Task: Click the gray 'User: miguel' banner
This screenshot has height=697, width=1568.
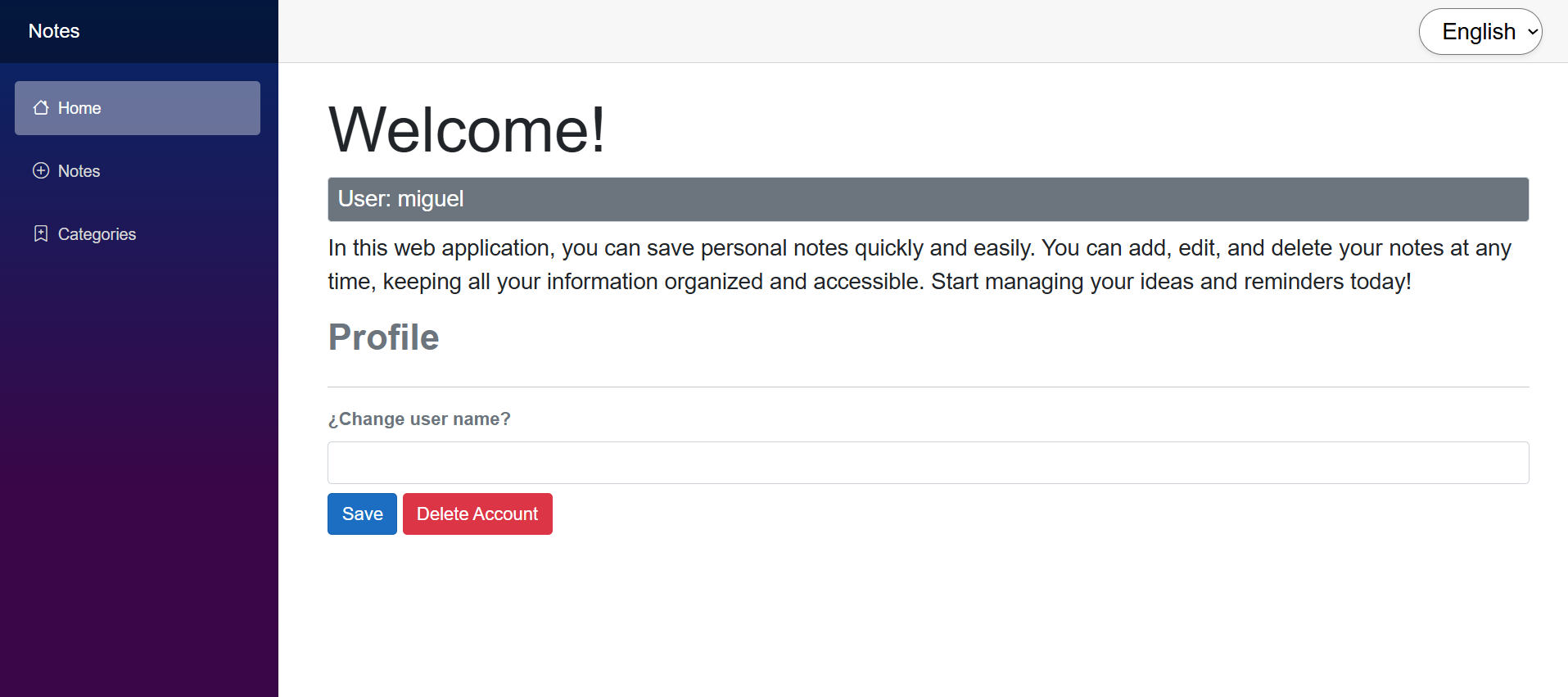Action: [928, 199]
